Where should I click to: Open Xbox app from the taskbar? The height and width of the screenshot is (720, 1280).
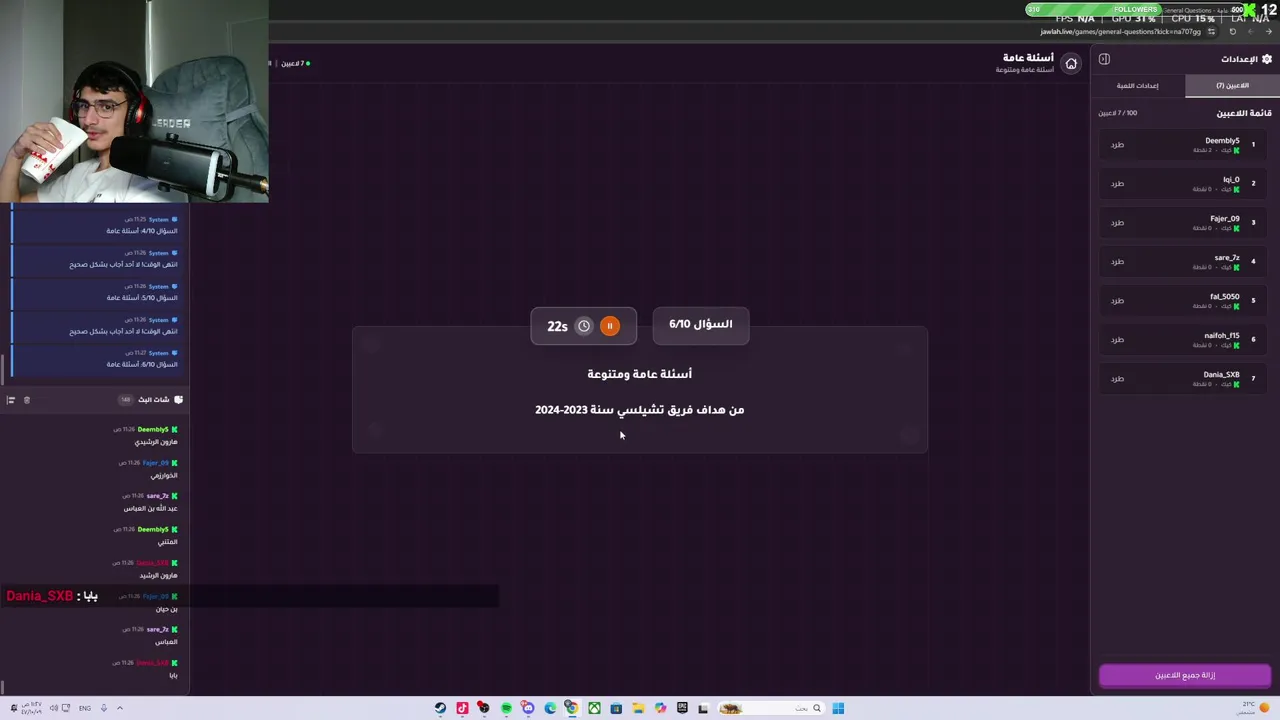594,708
